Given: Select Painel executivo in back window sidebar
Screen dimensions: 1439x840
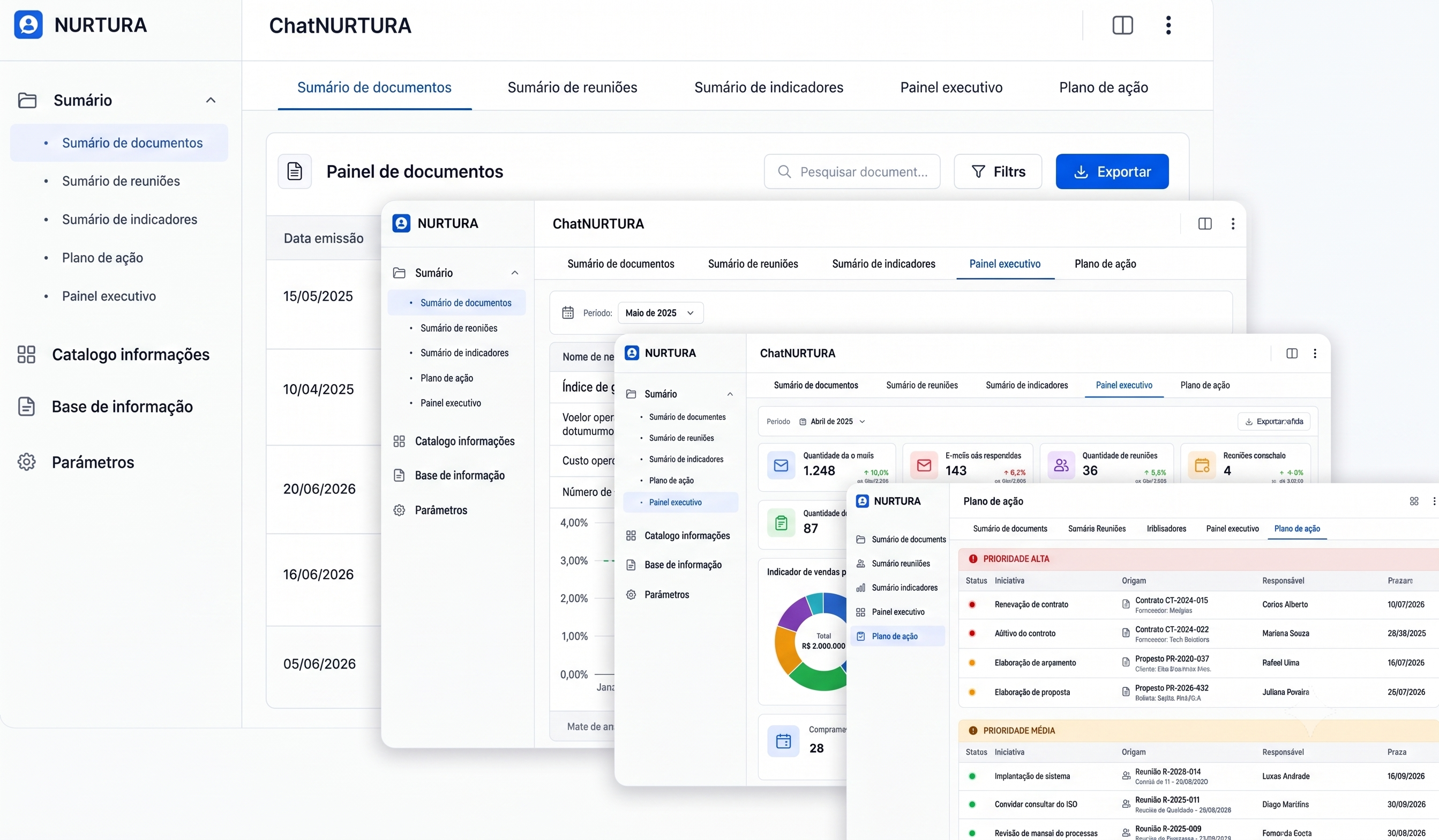Looking at the screenshot, I should [x=109, y=296].
